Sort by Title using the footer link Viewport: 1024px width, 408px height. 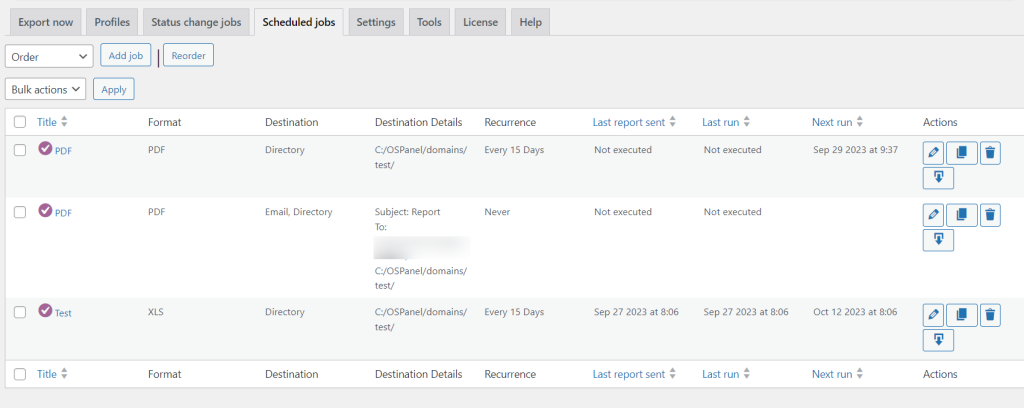click(52, 374)
